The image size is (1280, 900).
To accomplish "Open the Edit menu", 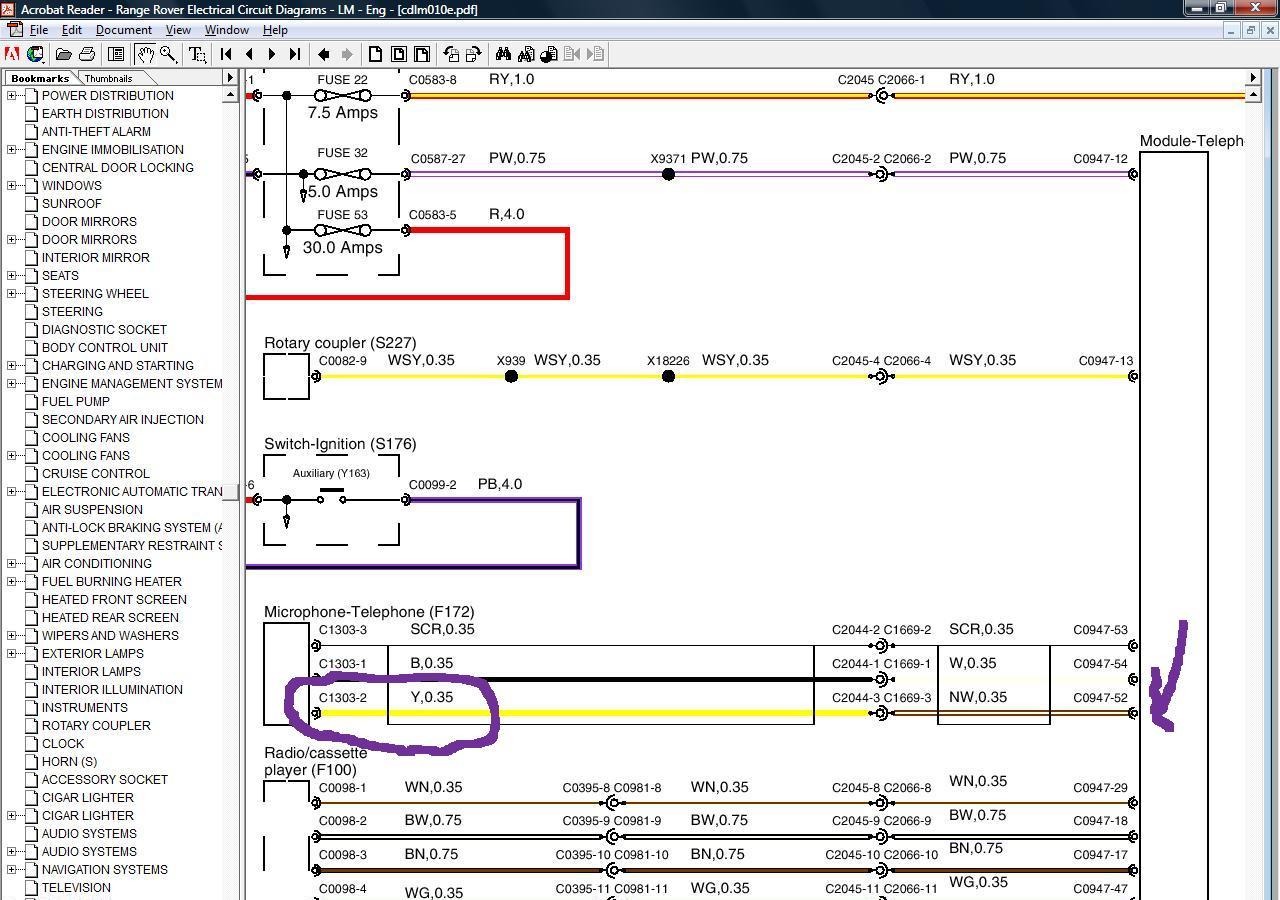I will tap(72, 30).
